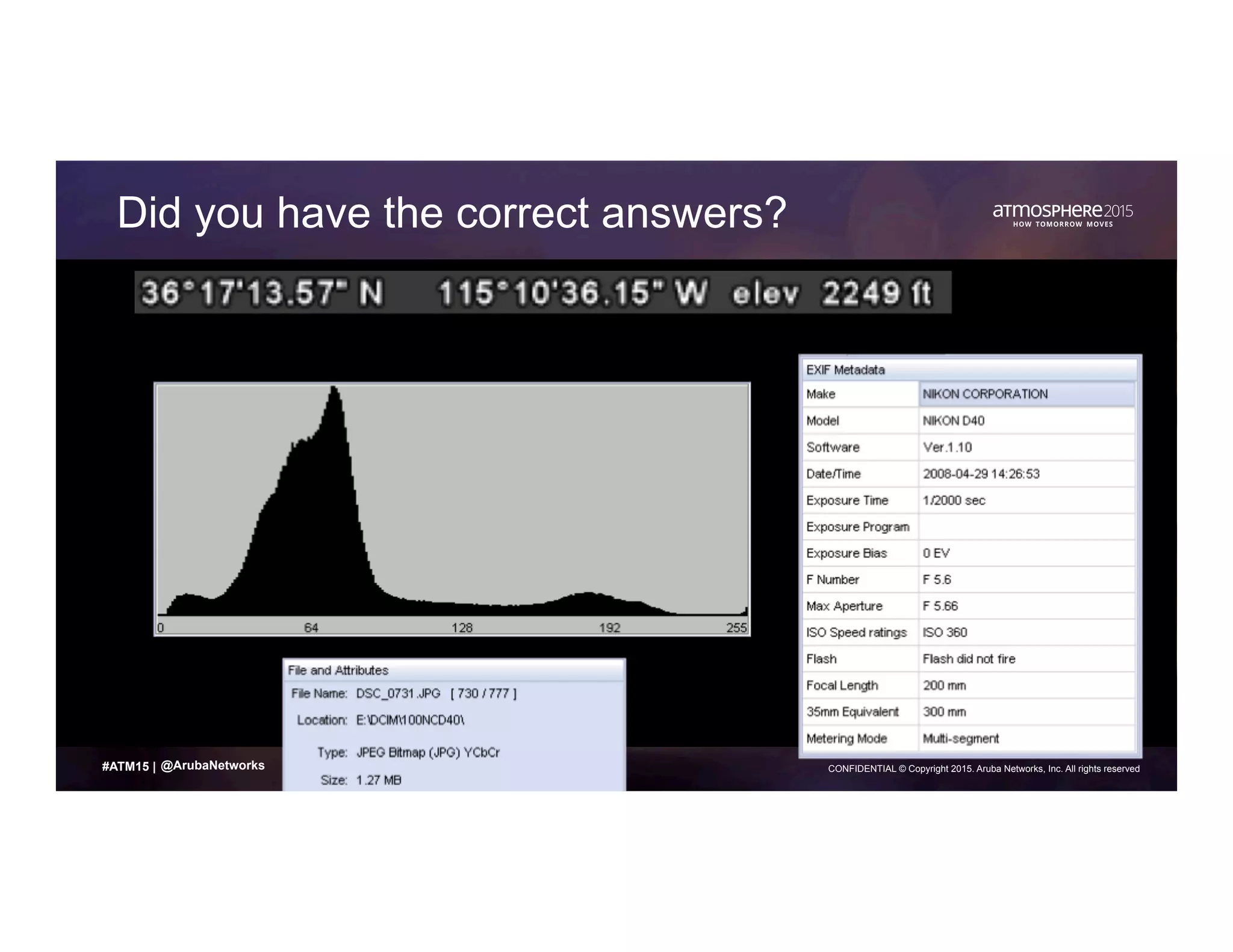The image size is (1233, 952).
Task: Click the Size value 1.27 MB
Action: (x=379, y=780)
